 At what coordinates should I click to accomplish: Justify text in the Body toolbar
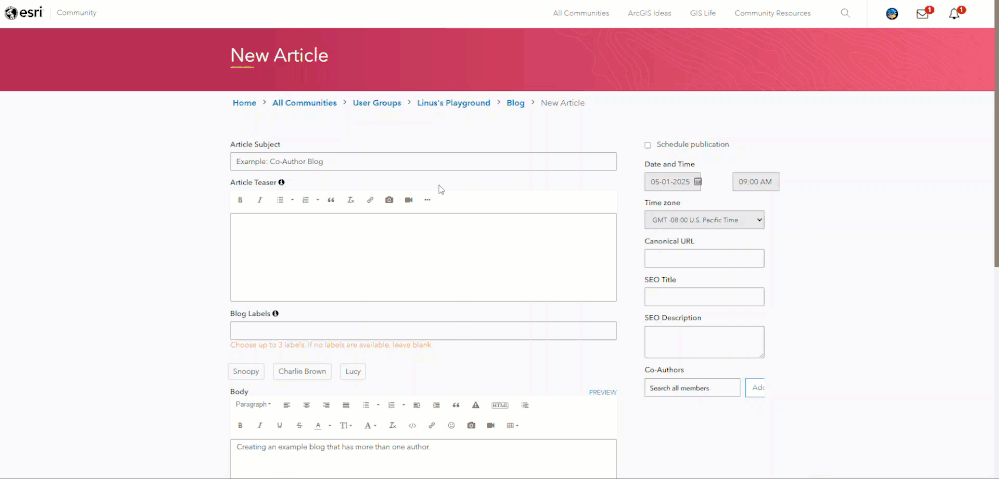click(x=346, y=405)
